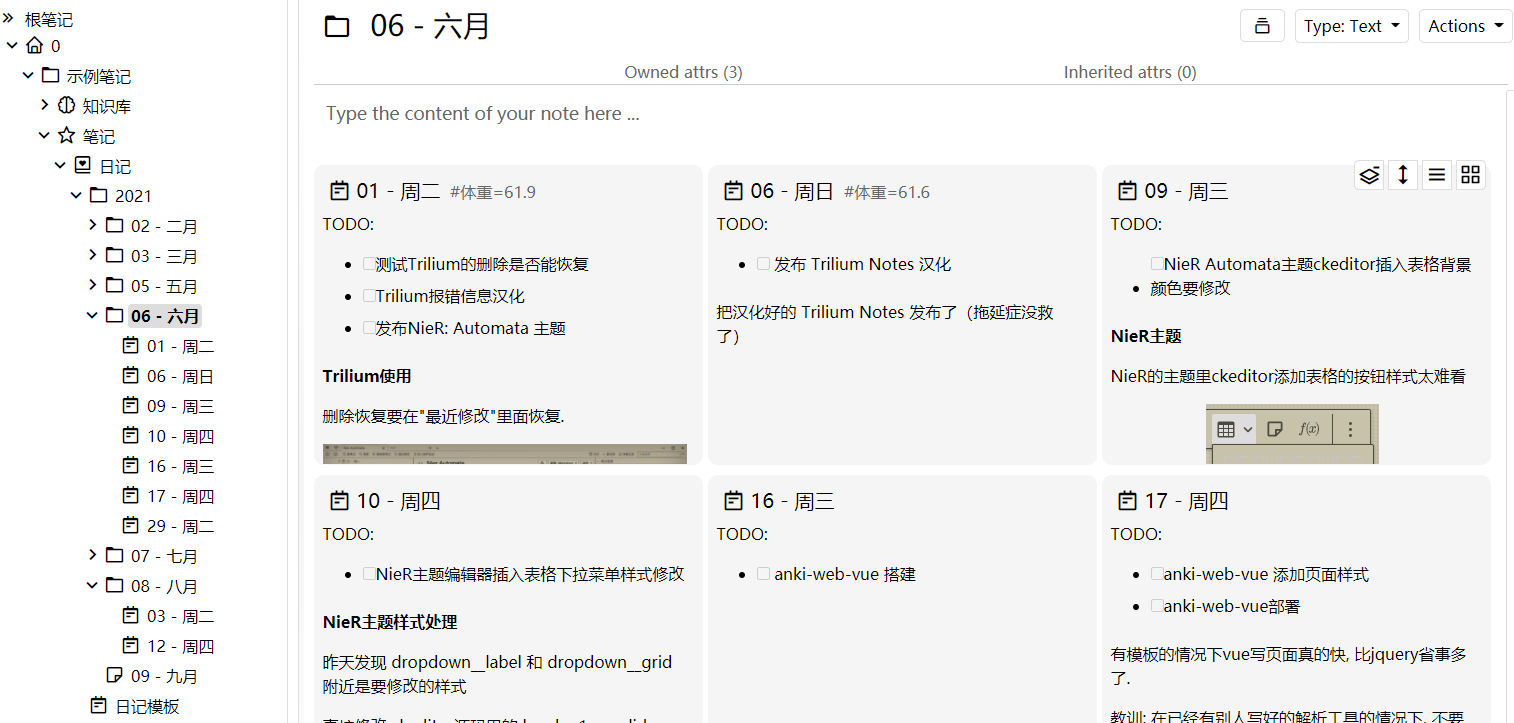
Task: Check the 测试Trilium的删除是否能恢复 checkbox
Action: click(369, 265)
